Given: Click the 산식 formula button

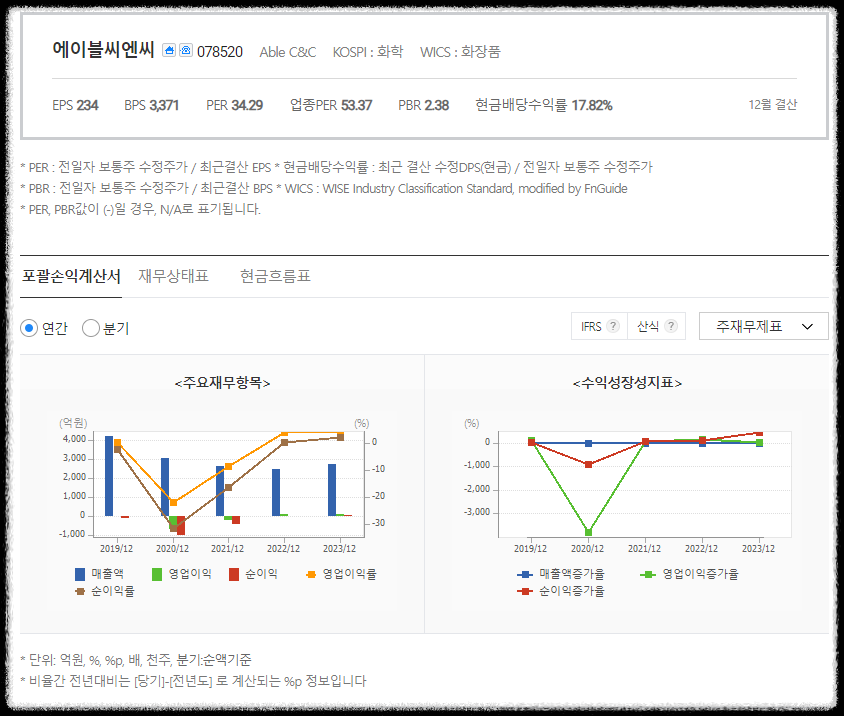Looking at the screenshot, I should coord(657,326).
